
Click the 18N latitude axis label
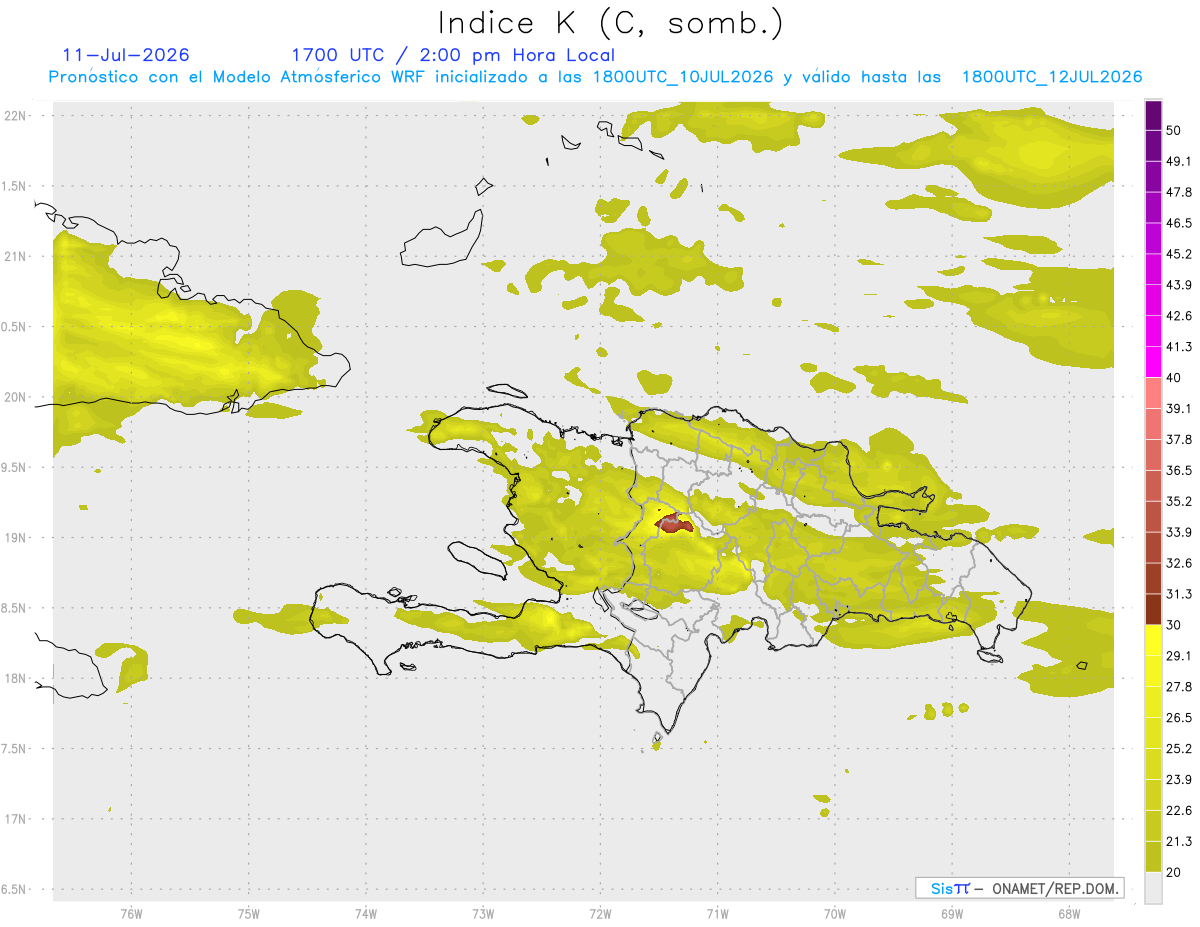coord(17,678)
